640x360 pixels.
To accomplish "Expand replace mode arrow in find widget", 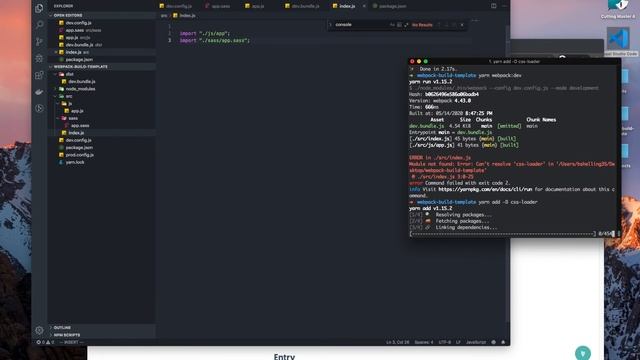I will pos(330,25).
